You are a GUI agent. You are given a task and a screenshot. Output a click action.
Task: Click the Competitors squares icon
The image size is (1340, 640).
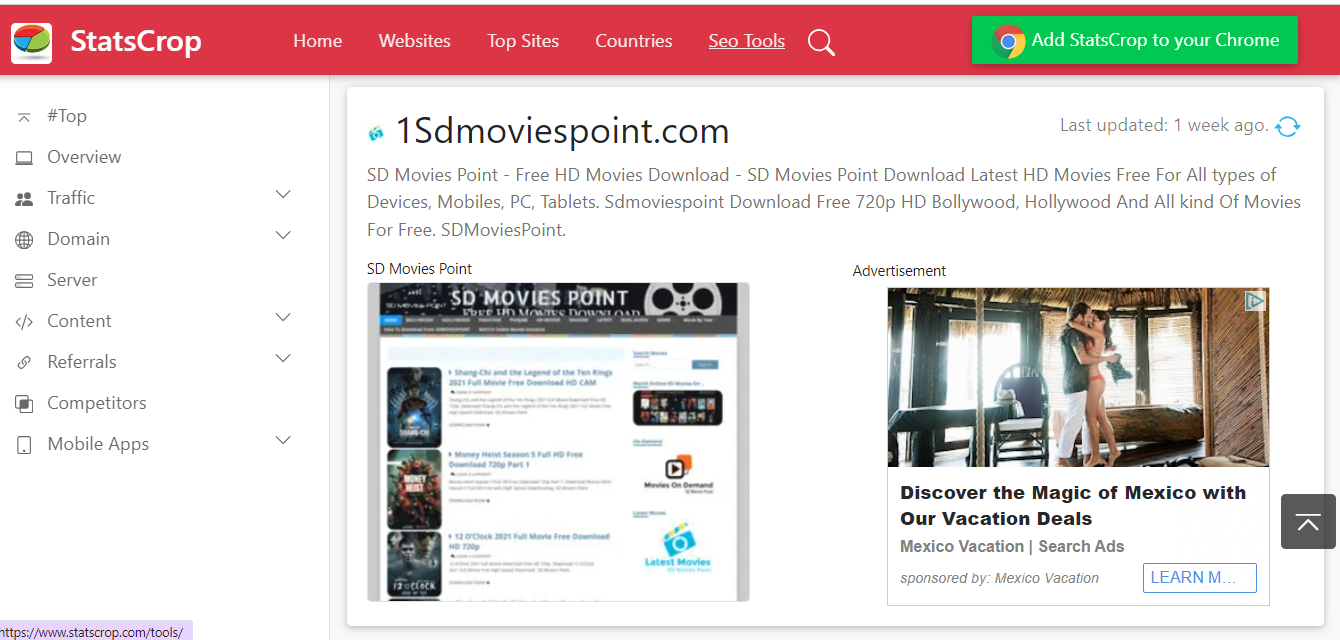[24, 404]
